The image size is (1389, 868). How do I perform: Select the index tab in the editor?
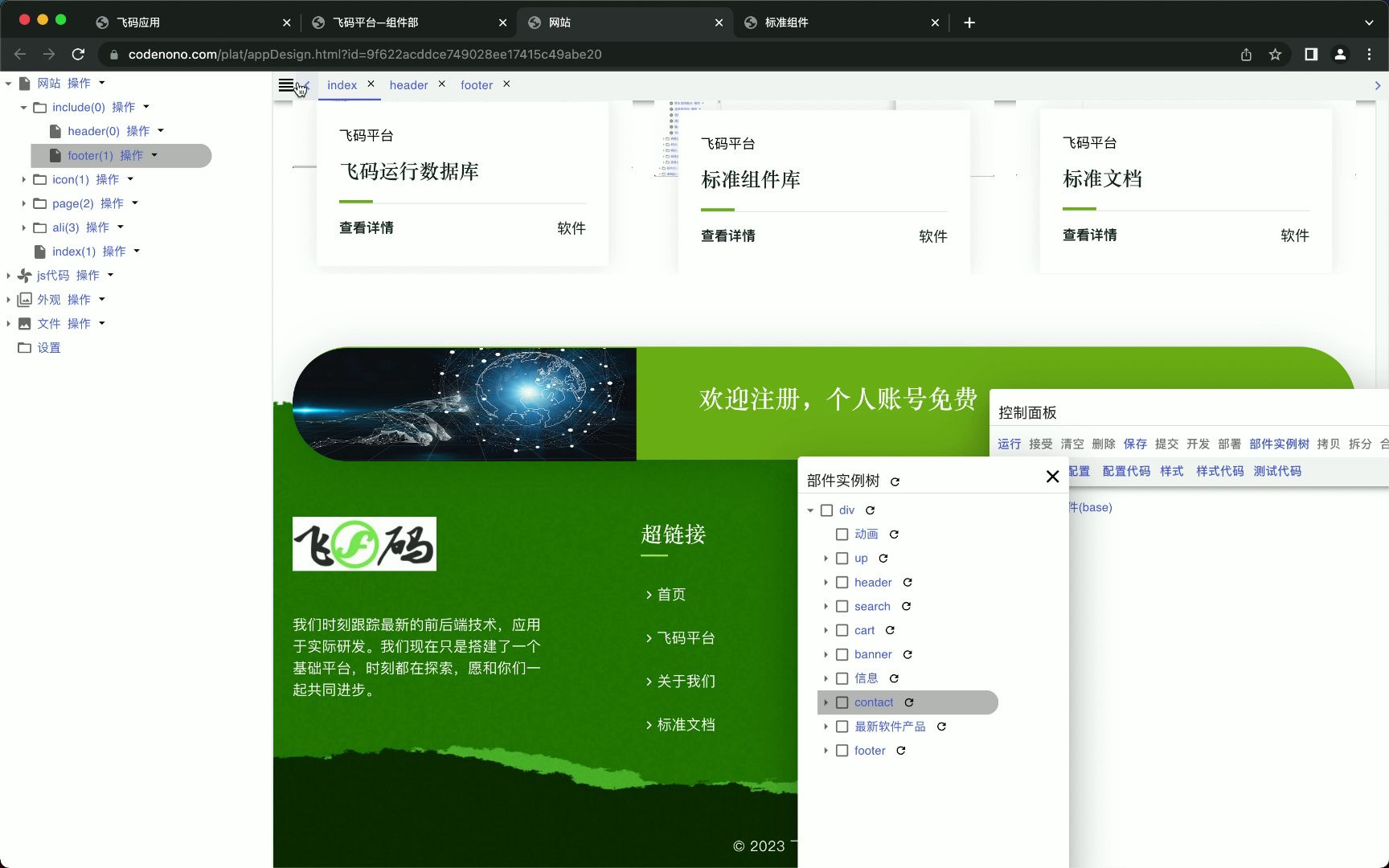[x=341, y=84]
